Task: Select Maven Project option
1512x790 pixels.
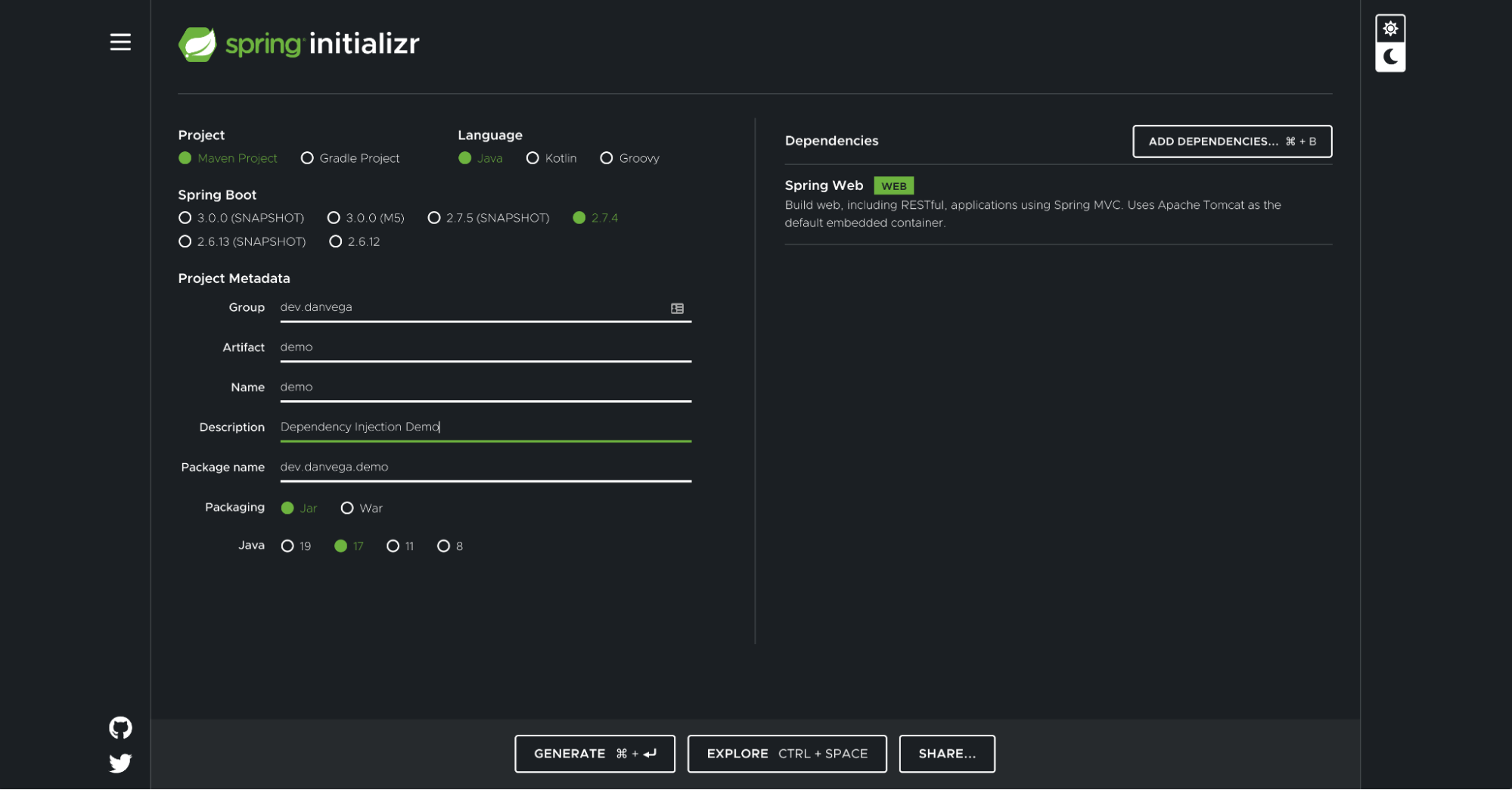Action: click(x=228, y=158)
